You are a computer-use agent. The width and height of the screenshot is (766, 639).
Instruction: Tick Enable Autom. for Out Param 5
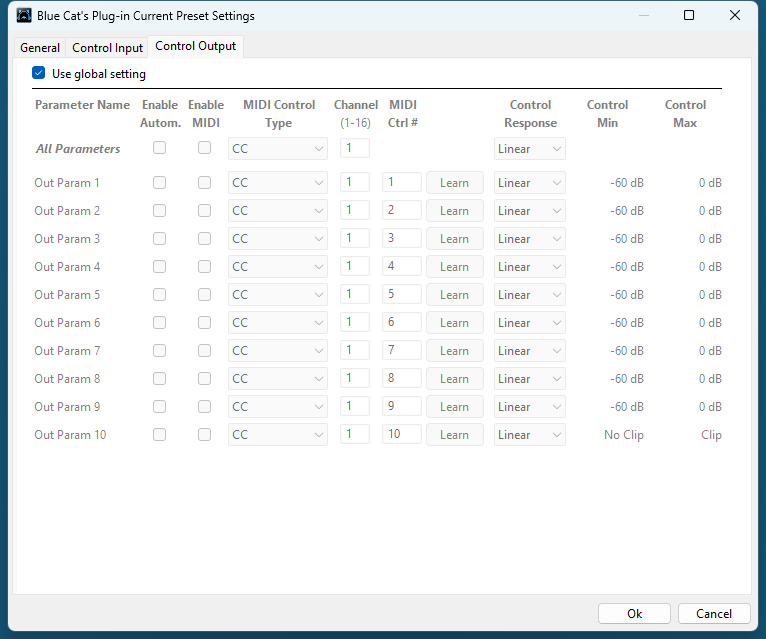click(x=159, y=295)
